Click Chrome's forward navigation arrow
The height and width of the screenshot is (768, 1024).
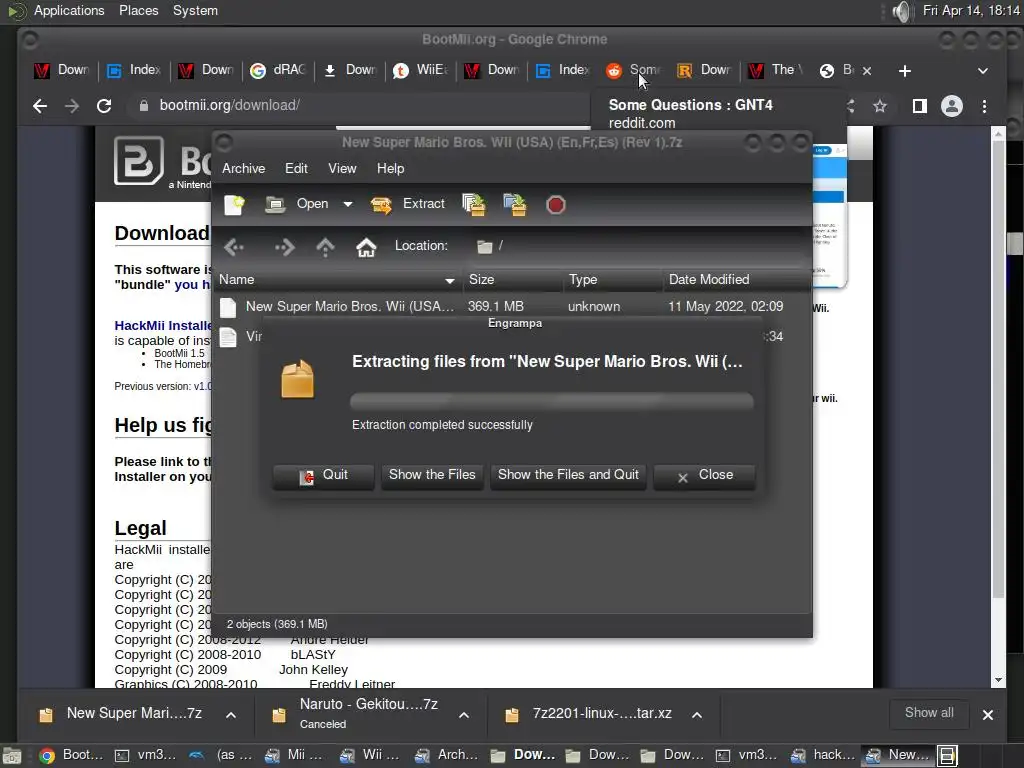pos(72,106)
